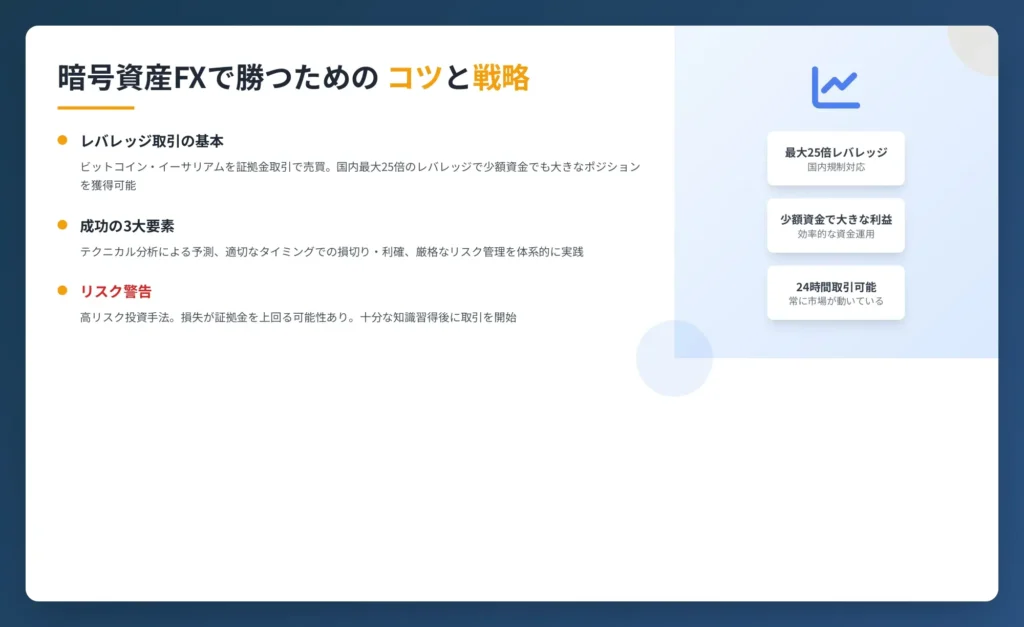The image size is (1024, 627).
Task: Click the orange underline below the title
Action: [x=95, y=107]
